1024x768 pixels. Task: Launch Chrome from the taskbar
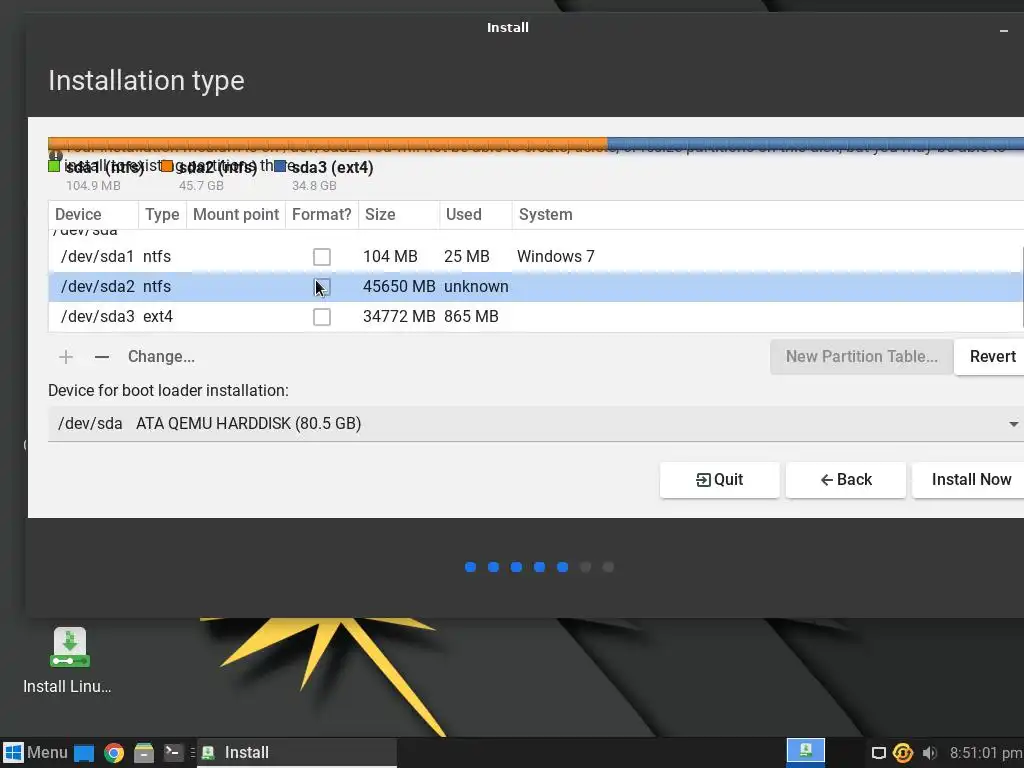point(114,753)
